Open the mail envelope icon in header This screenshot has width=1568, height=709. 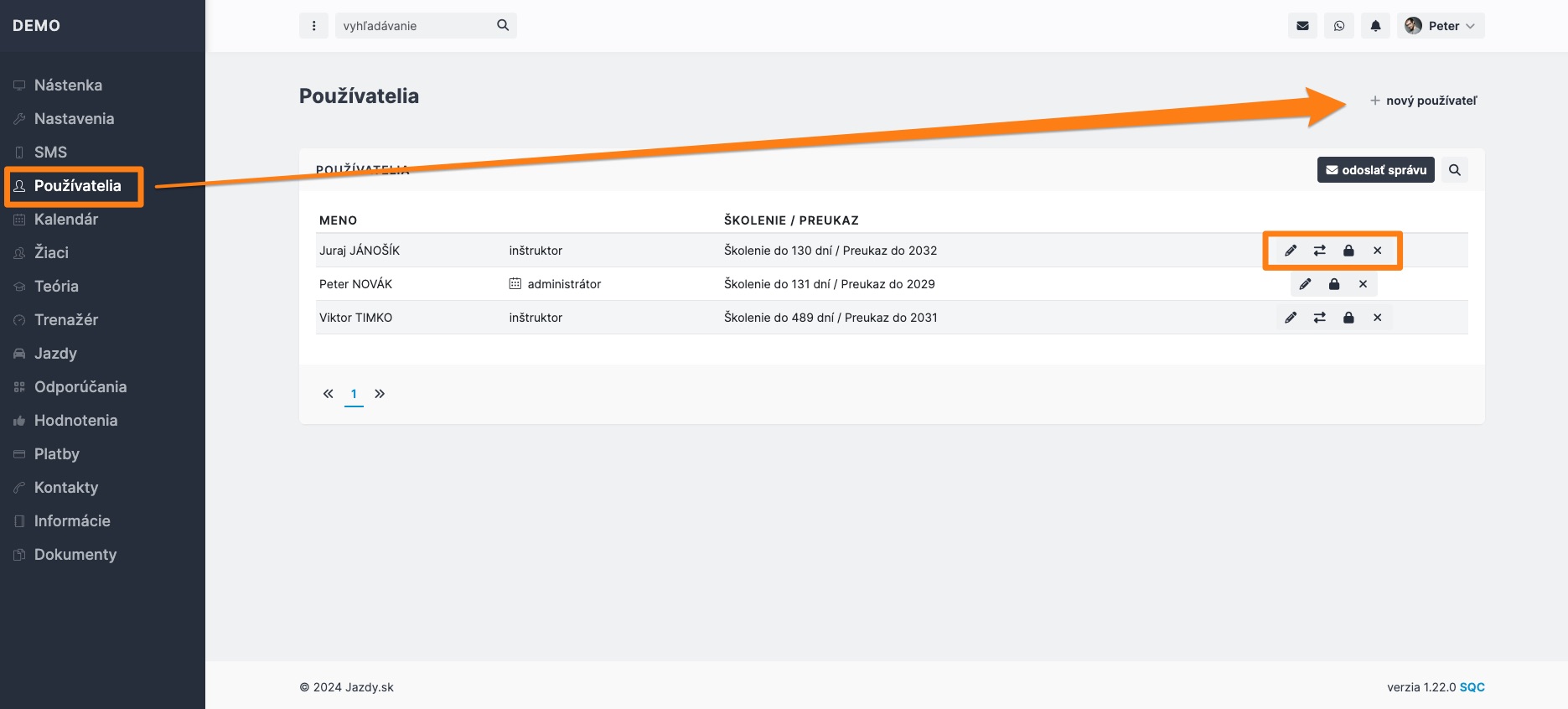[x=1302, y=26]
